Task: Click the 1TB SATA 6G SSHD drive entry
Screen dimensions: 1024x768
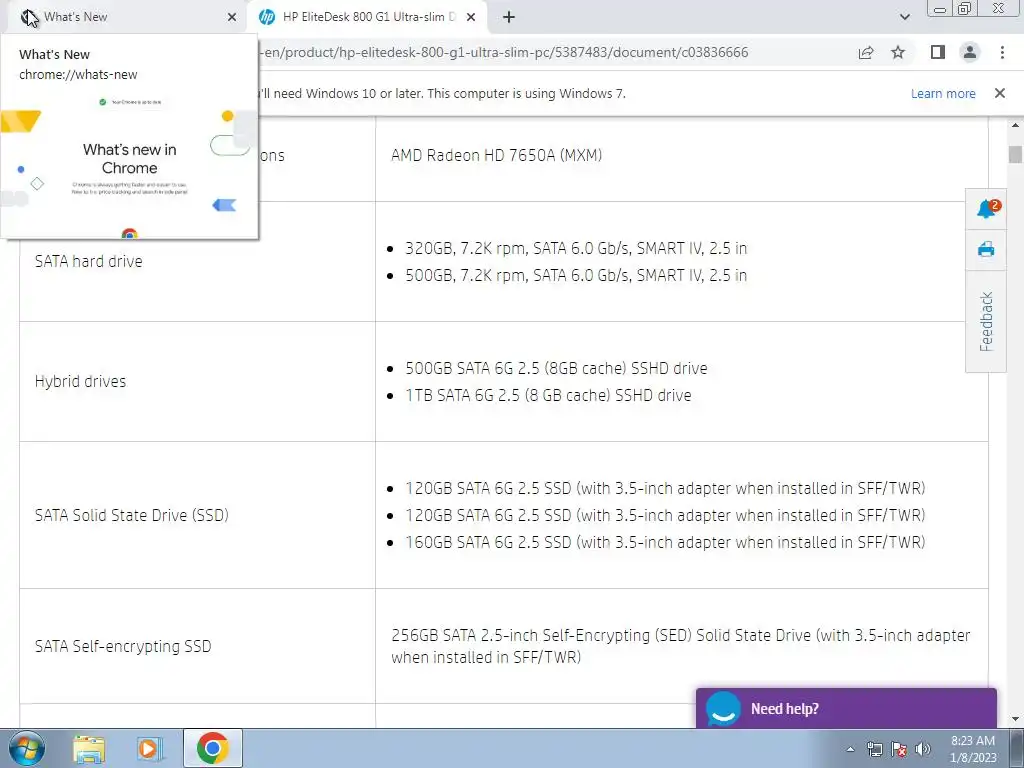Action: pos(548,395)
